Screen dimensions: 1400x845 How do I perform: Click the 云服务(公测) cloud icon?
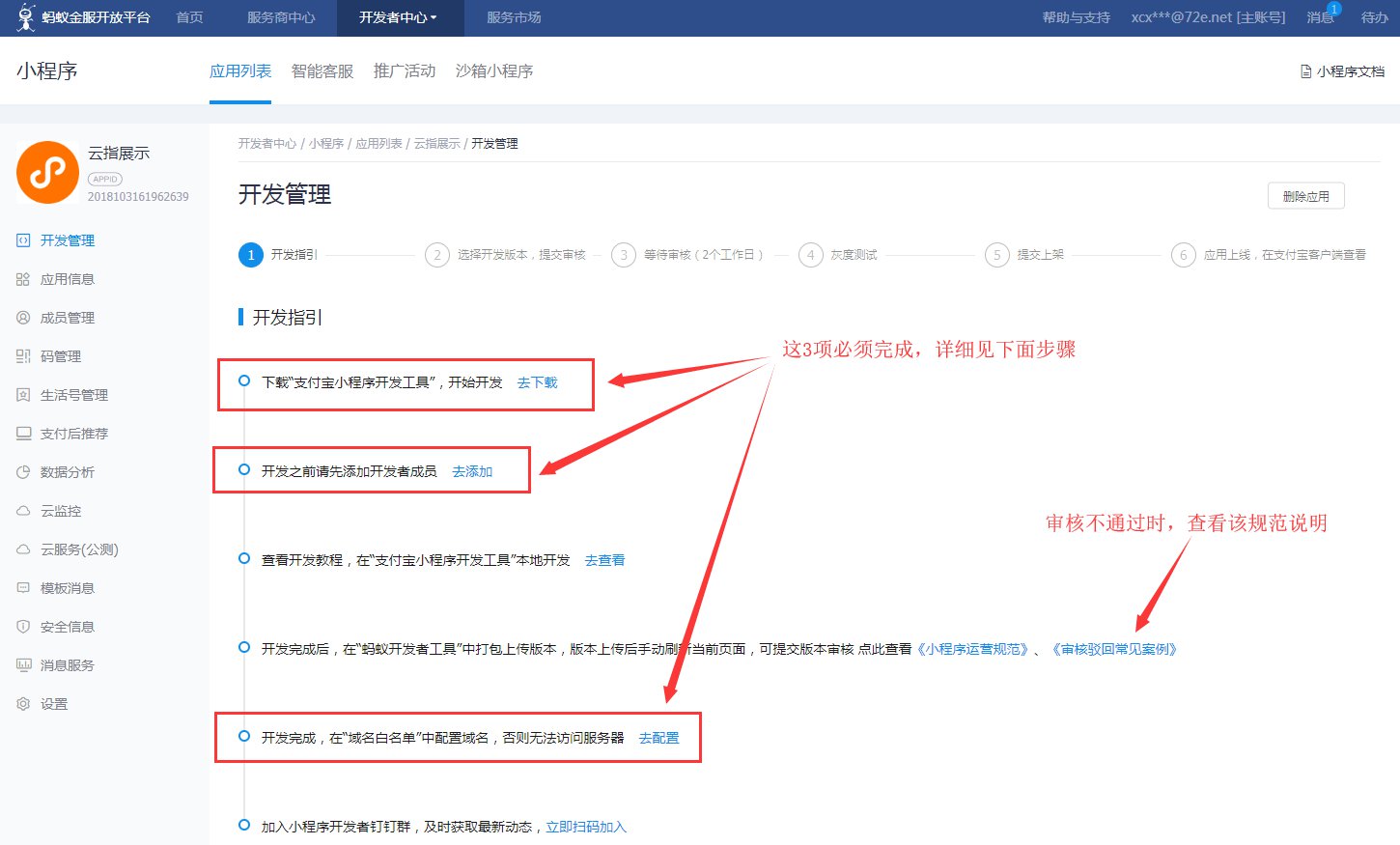click(x=23, y=549)
